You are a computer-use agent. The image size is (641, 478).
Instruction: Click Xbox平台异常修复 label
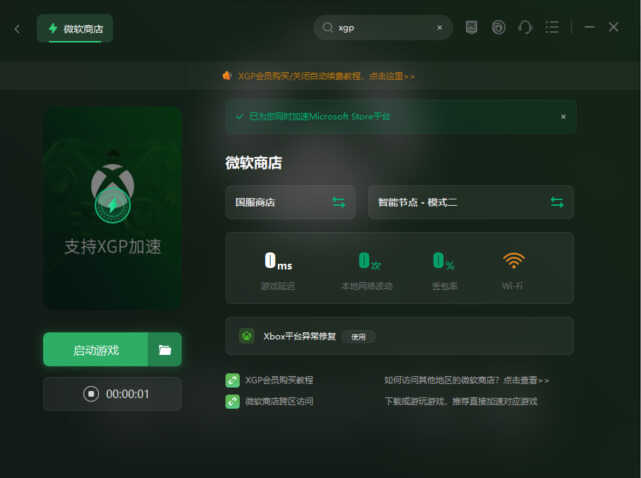[x=299, y=337]
